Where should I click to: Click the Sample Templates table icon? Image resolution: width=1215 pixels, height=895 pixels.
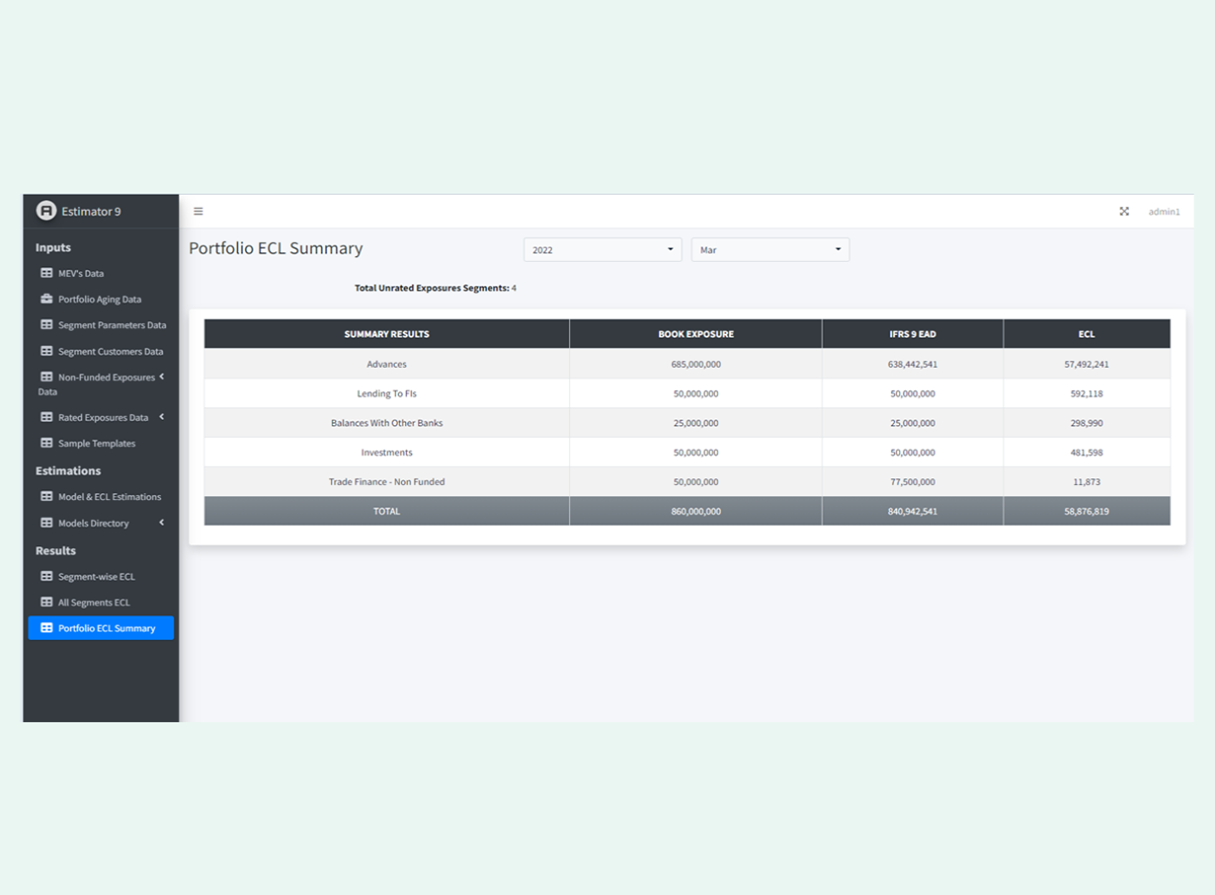[46, 443]
